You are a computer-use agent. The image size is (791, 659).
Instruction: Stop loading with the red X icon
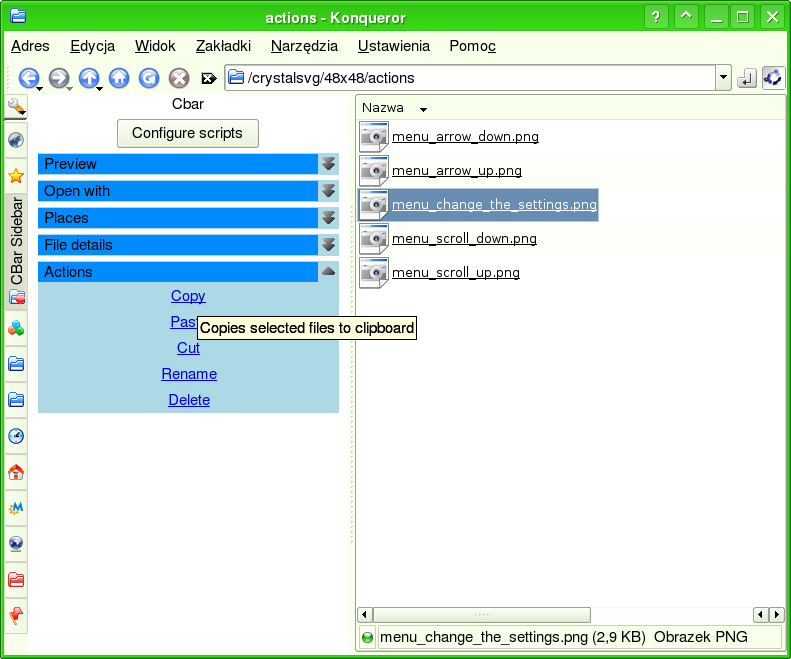[x=179, y=78]
